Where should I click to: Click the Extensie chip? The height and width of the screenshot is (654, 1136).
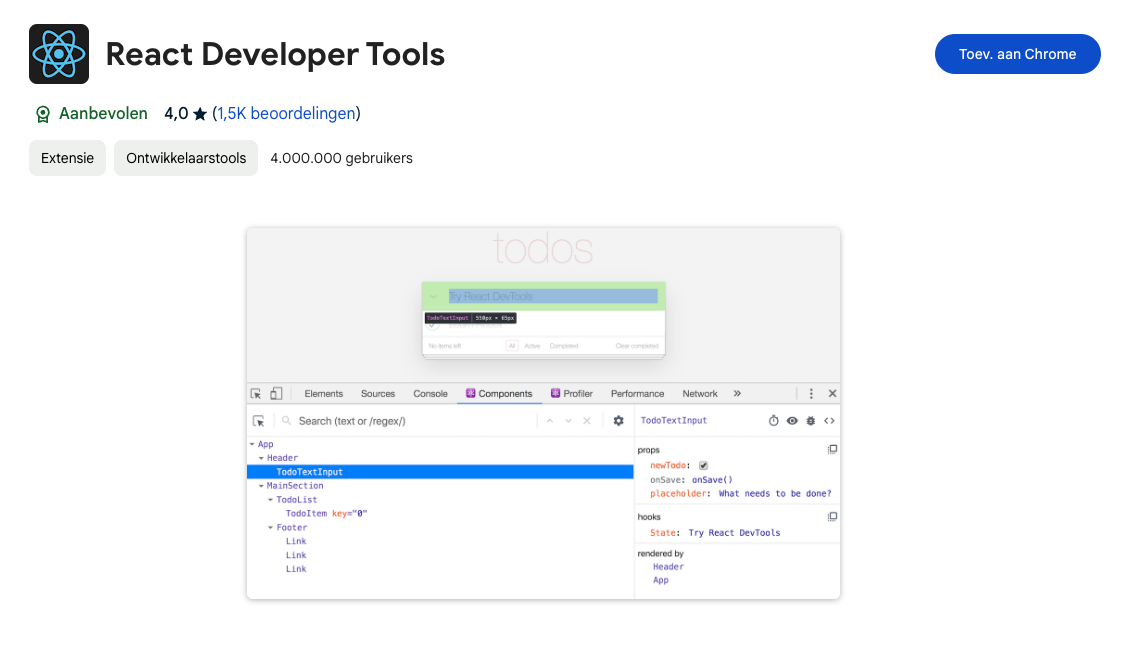click(67, 158)
